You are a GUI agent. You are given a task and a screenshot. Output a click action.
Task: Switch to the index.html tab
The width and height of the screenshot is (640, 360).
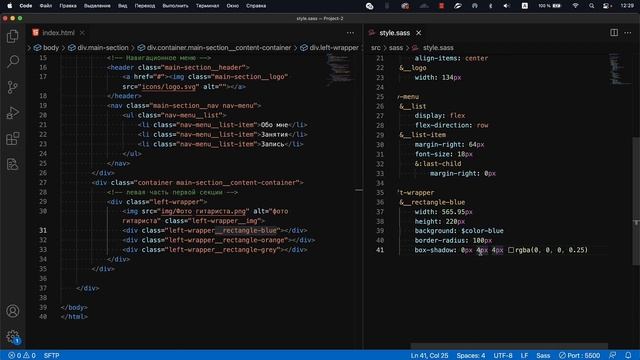(x=58, y=33)
